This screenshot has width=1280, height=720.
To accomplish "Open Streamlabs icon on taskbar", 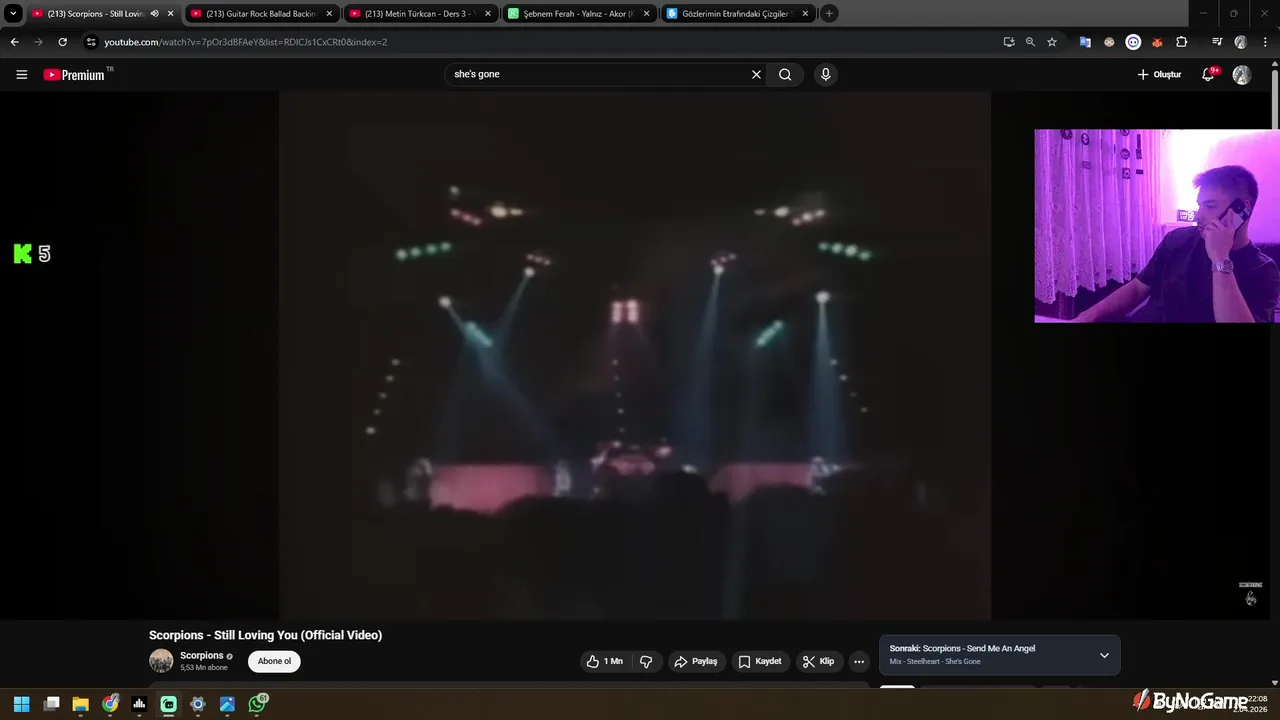I will click(x=169, y=704).
